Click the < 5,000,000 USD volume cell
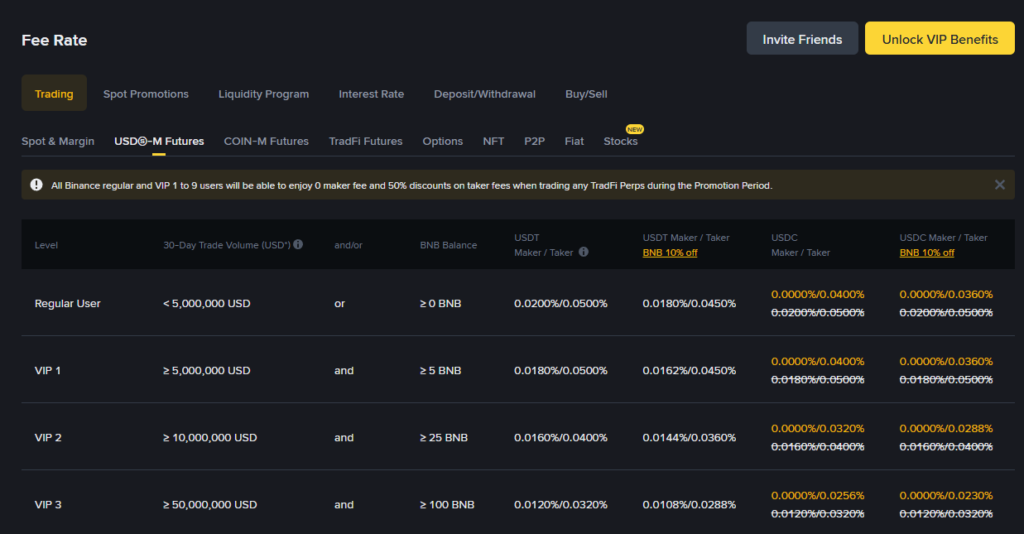The height and width of the screenshot is (534, 1024). point(206,304)
